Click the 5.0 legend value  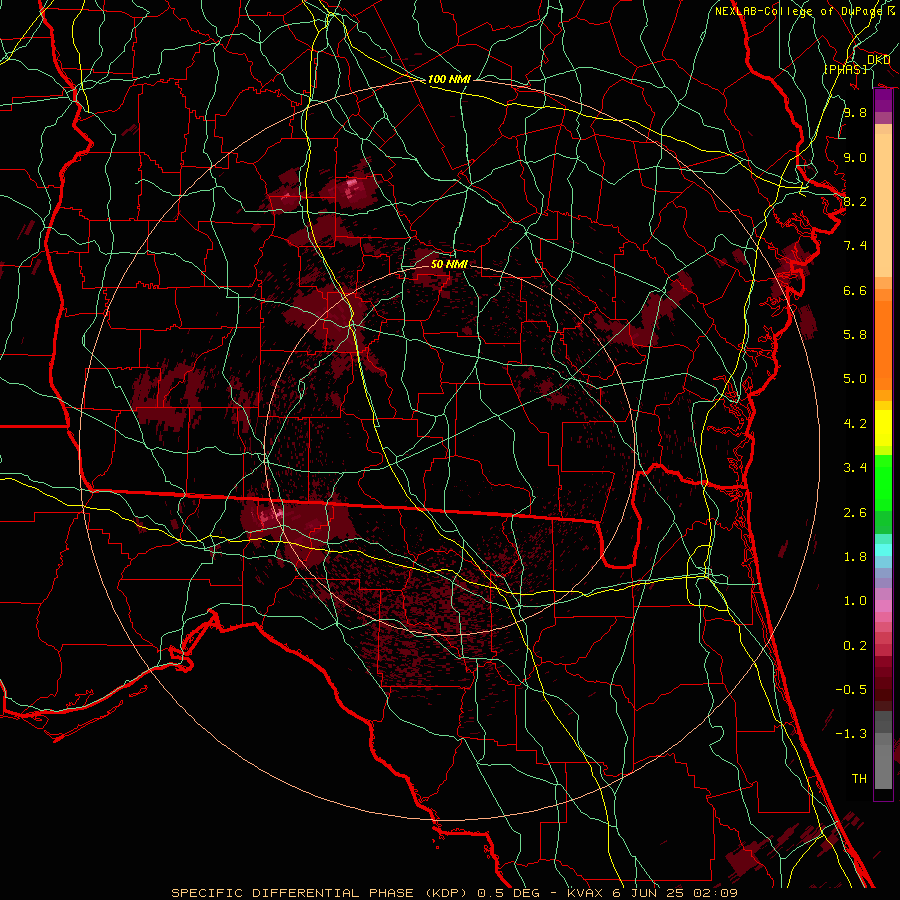click(855, 379)
